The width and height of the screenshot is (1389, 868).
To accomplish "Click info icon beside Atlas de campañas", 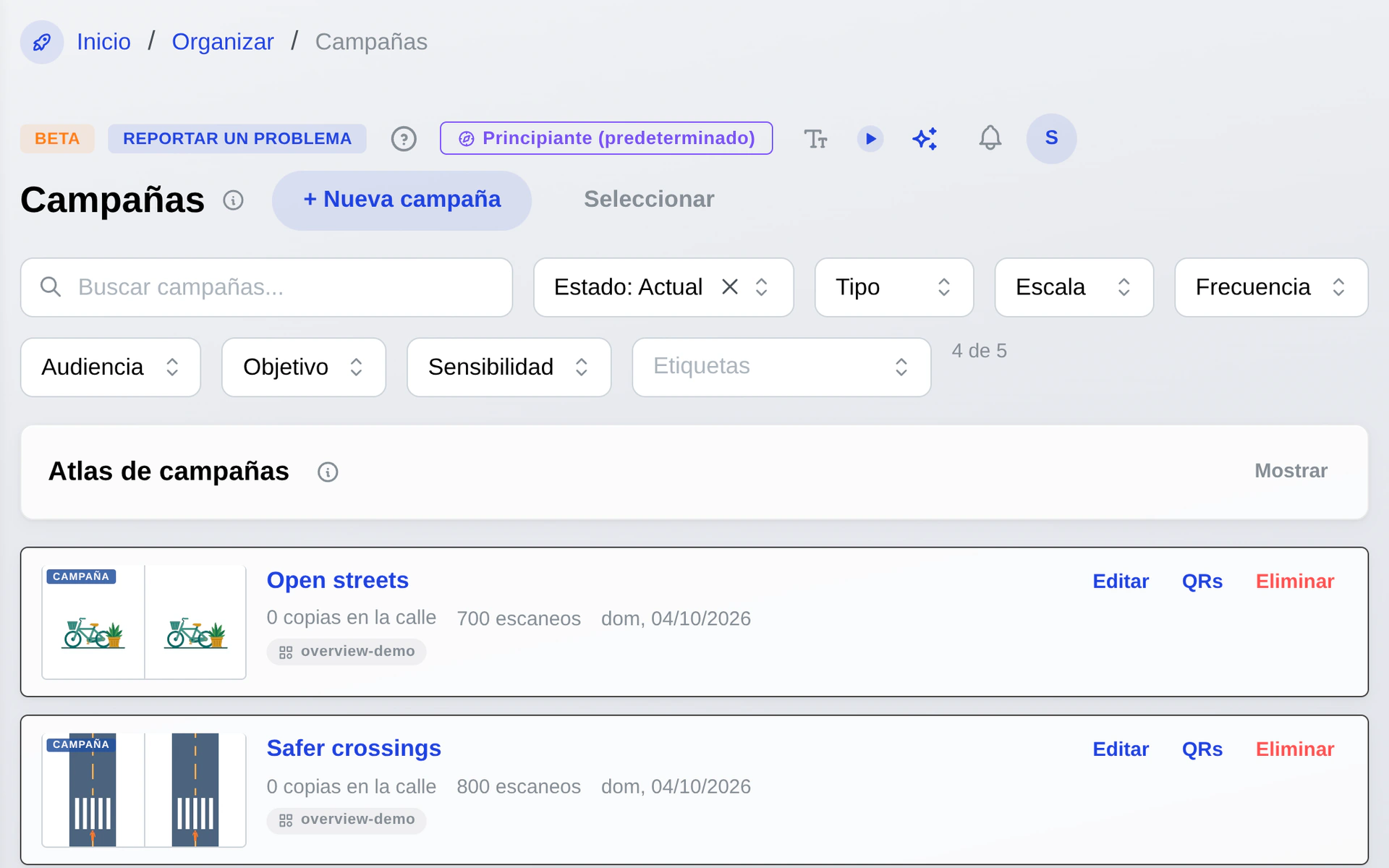I will pyautogui.click(x=328, y=472).
